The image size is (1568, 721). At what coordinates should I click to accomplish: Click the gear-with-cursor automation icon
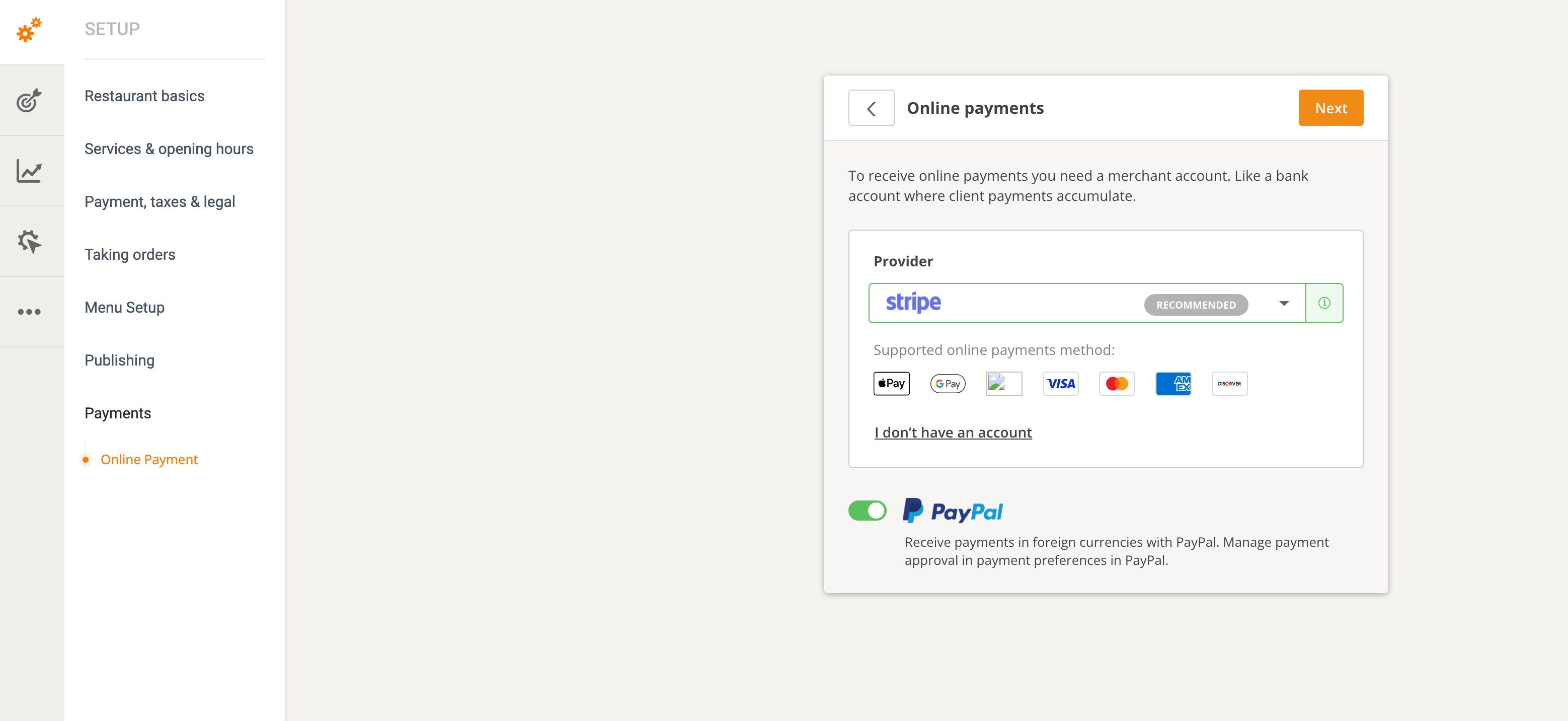(x=30, y=241)
